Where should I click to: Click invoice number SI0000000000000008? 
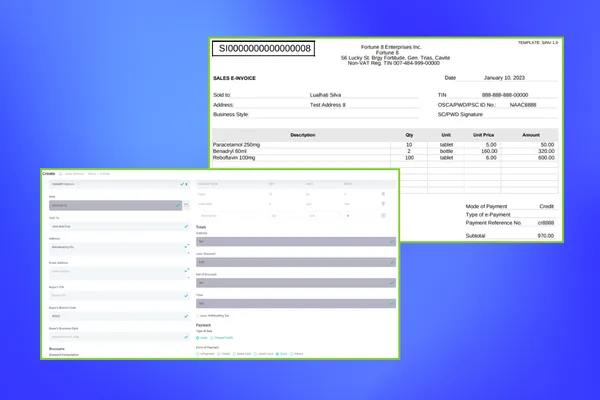click(264, 49)
